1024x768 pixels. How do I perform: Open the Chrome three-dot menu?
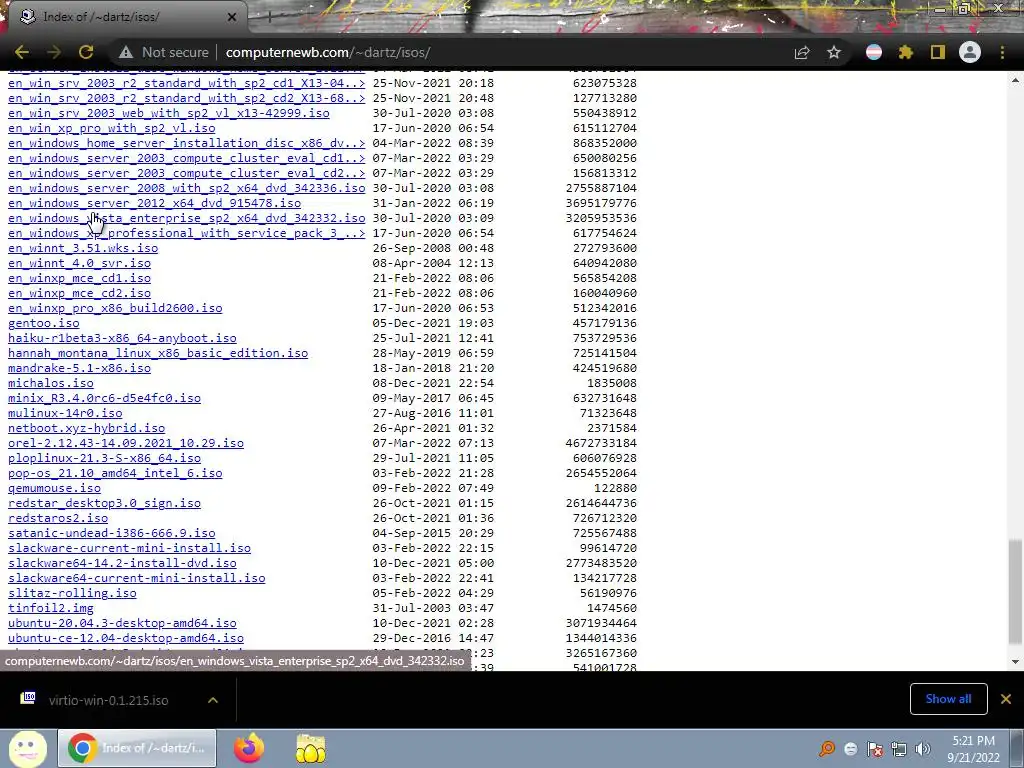click(1002, 52)
